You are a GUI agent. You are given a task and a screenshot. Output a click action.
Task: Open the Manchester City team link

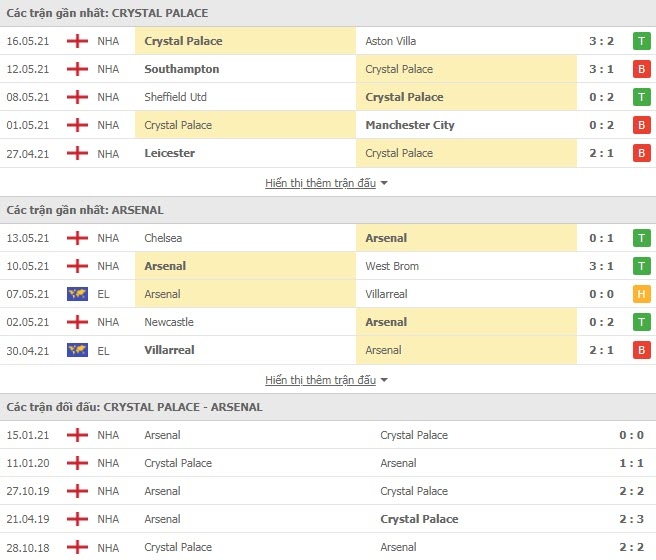(x=410, y=125)
